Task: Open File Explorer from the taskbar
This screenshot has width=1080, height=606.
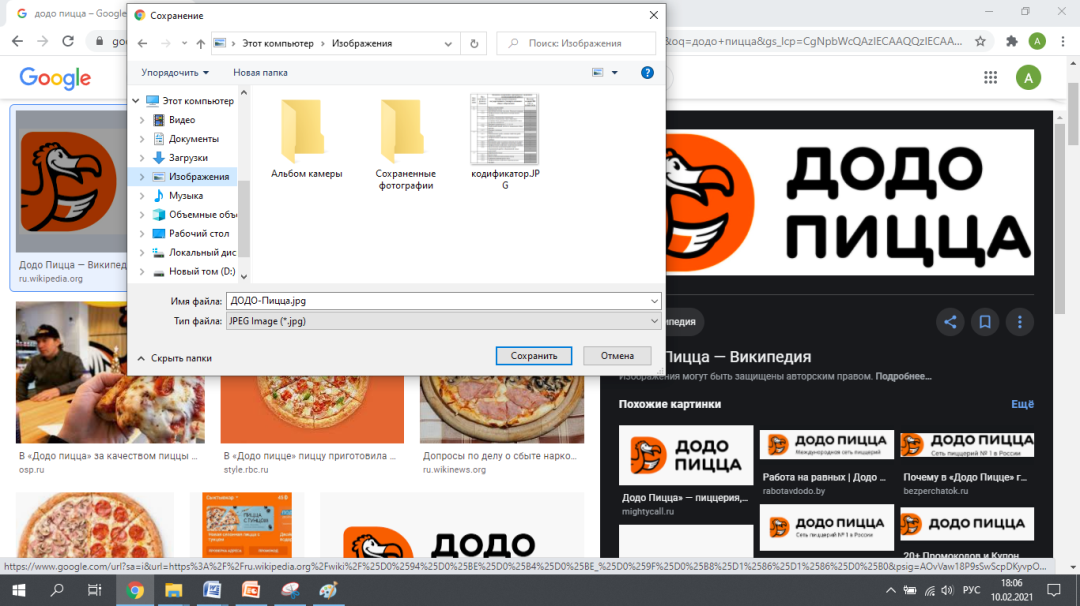Action: [174, 590]
